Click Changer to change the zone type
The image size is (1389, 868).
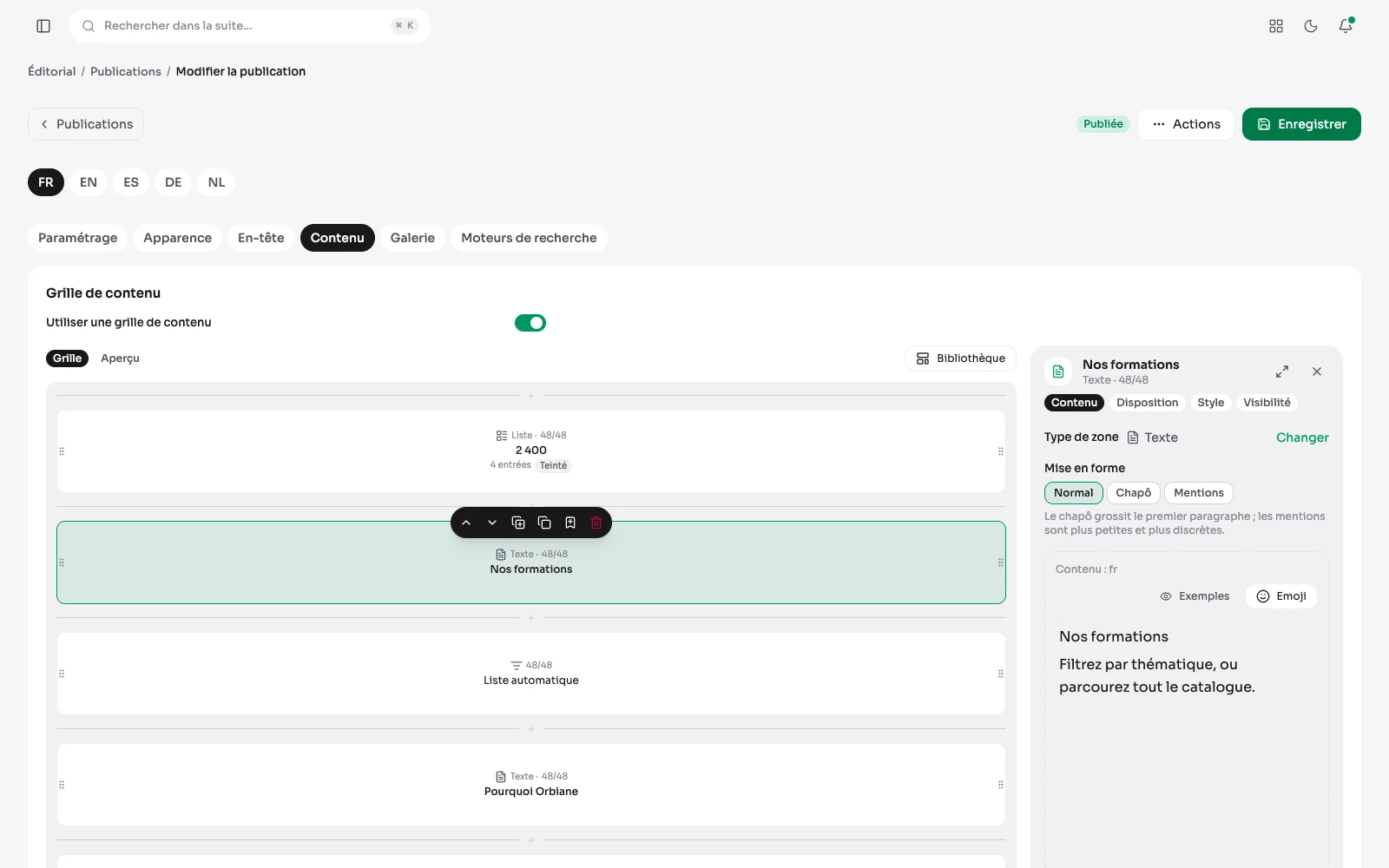[1302, 437]
